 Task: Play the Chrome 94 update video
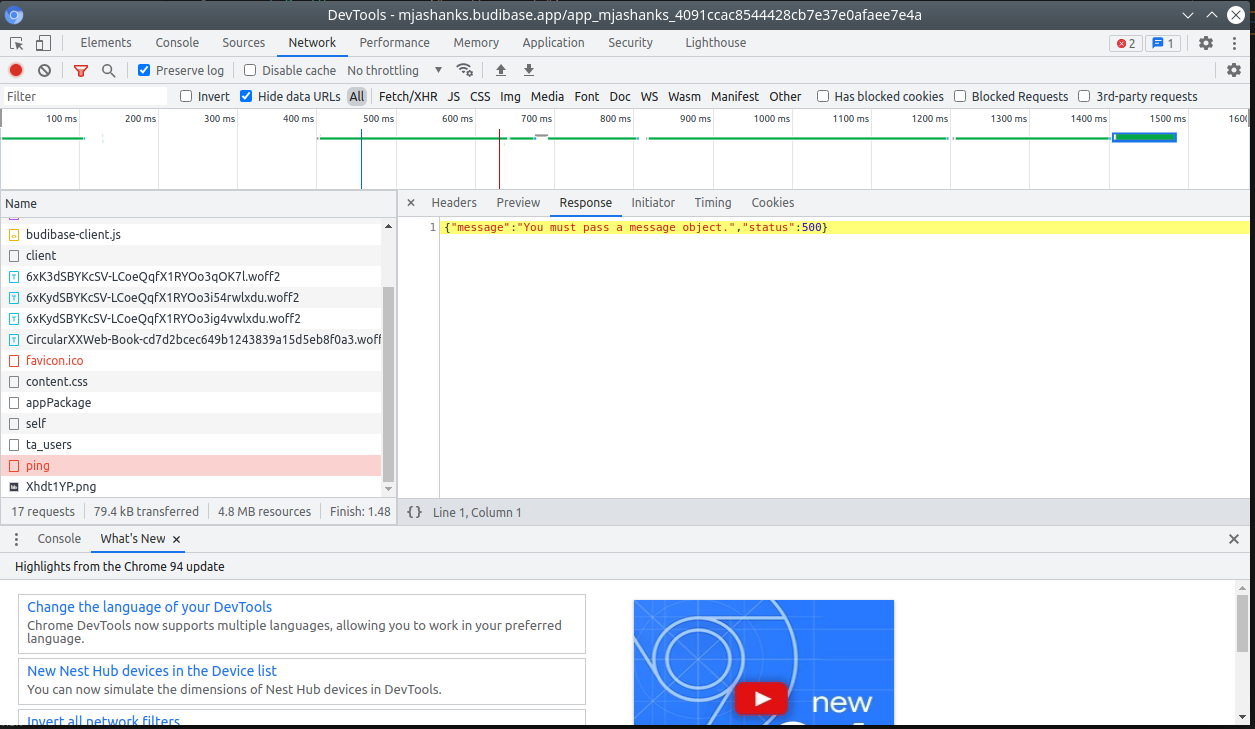(x=763, y=696)
